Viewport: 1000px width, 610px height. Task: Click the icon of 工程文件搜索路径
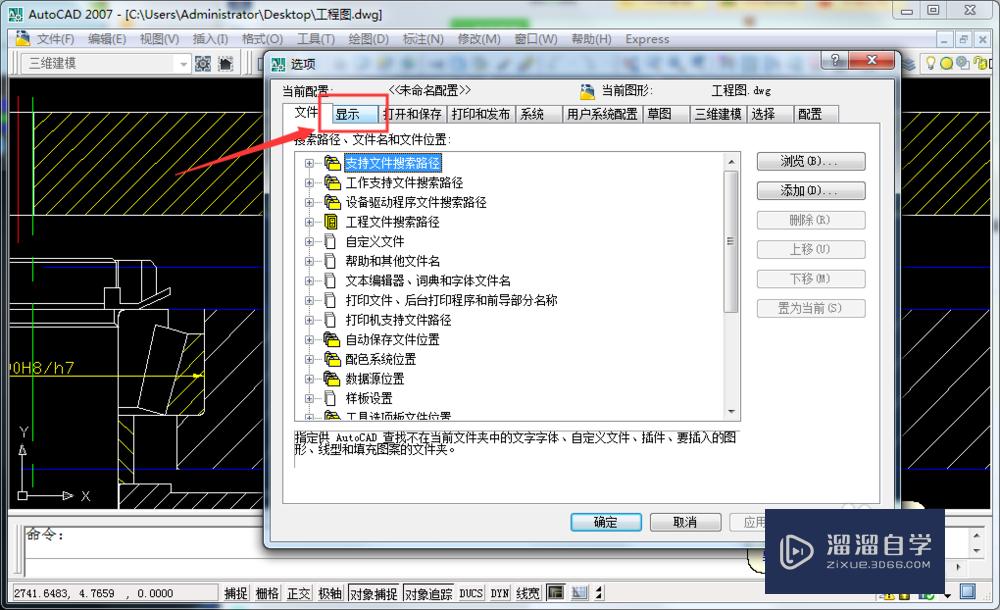coord(331,222)
